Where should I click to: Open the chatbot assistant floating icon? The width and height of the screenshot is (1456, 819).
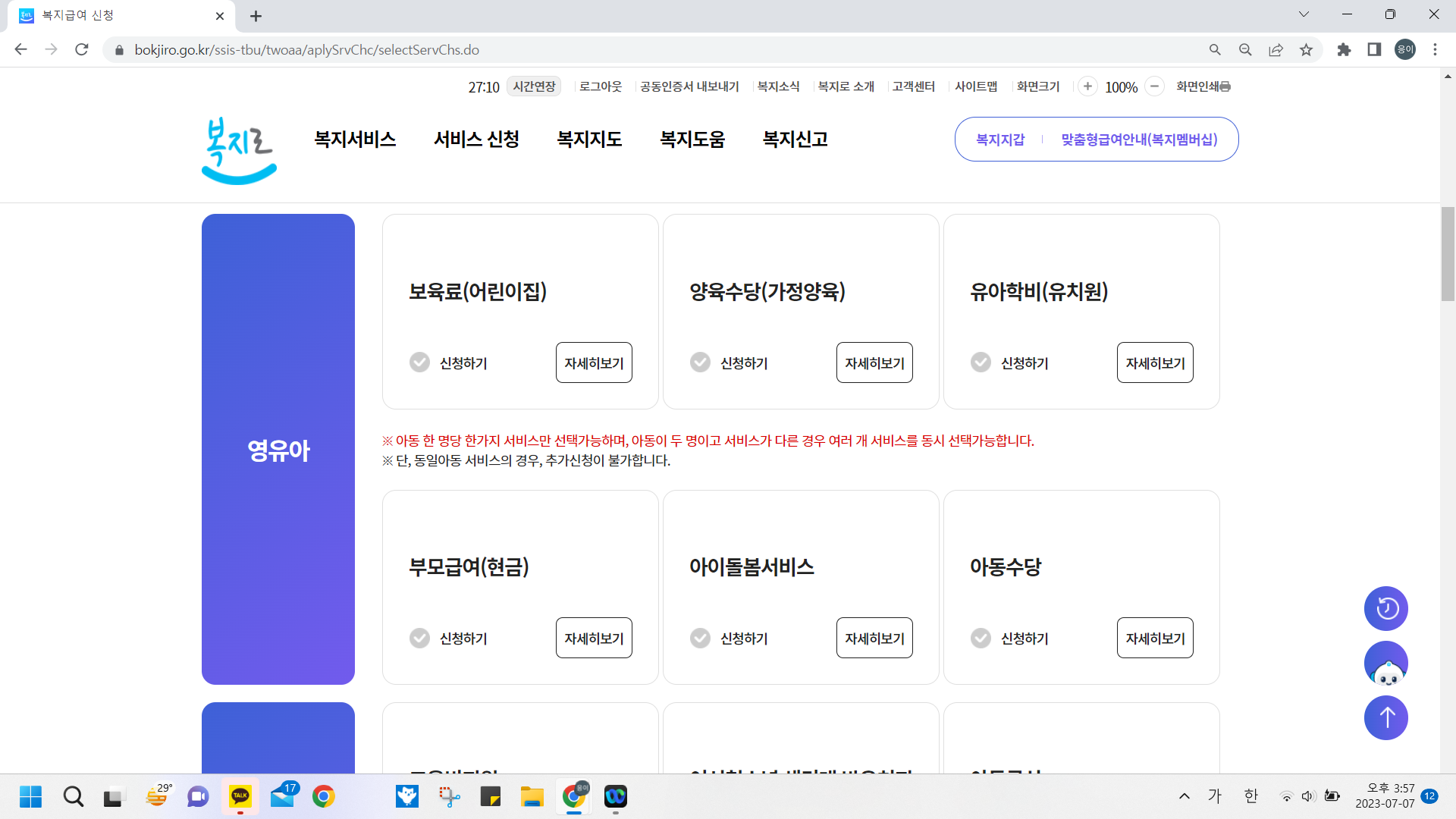pos(1385,663)
